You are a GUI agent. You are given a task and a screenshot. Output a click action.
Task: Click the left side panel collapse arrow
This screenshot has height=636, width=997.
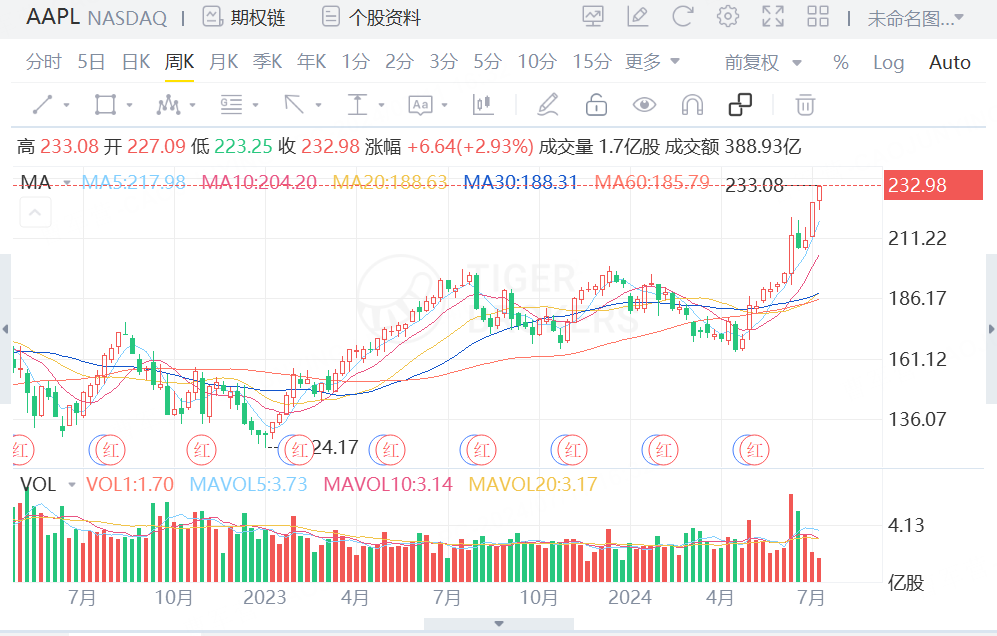(x=5, y=329)
